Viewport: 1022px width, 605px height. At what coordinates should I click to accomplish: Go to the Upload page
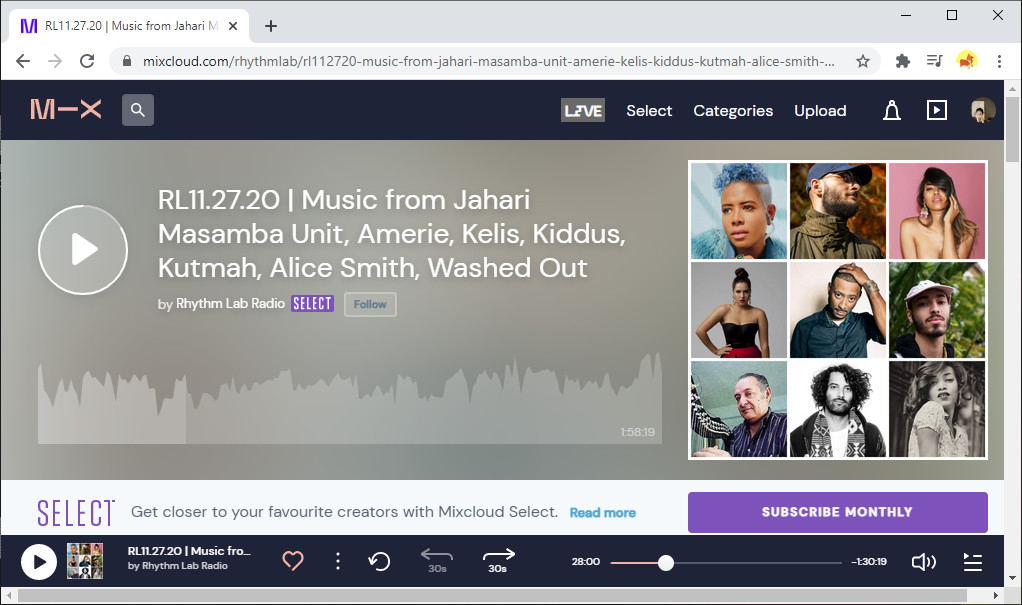coord(820,111)
